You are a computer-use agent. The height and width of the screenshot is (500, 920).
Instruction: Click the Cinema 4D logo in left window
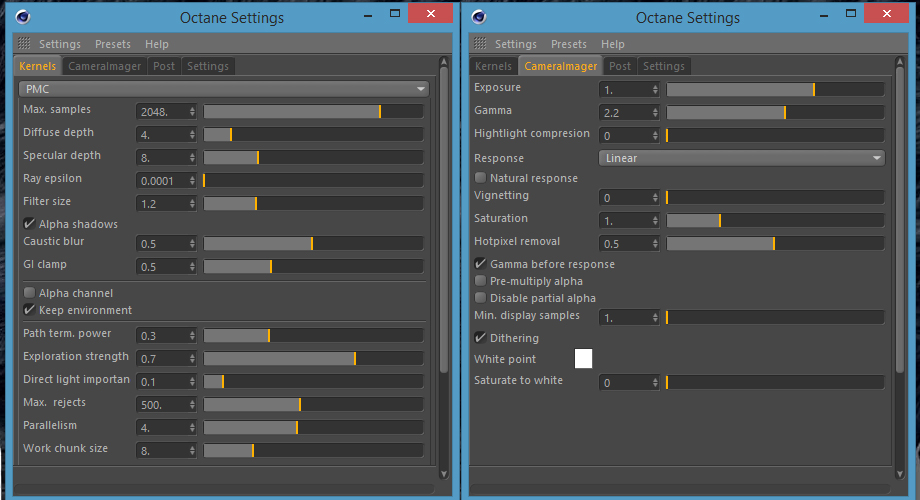point(23,17)
